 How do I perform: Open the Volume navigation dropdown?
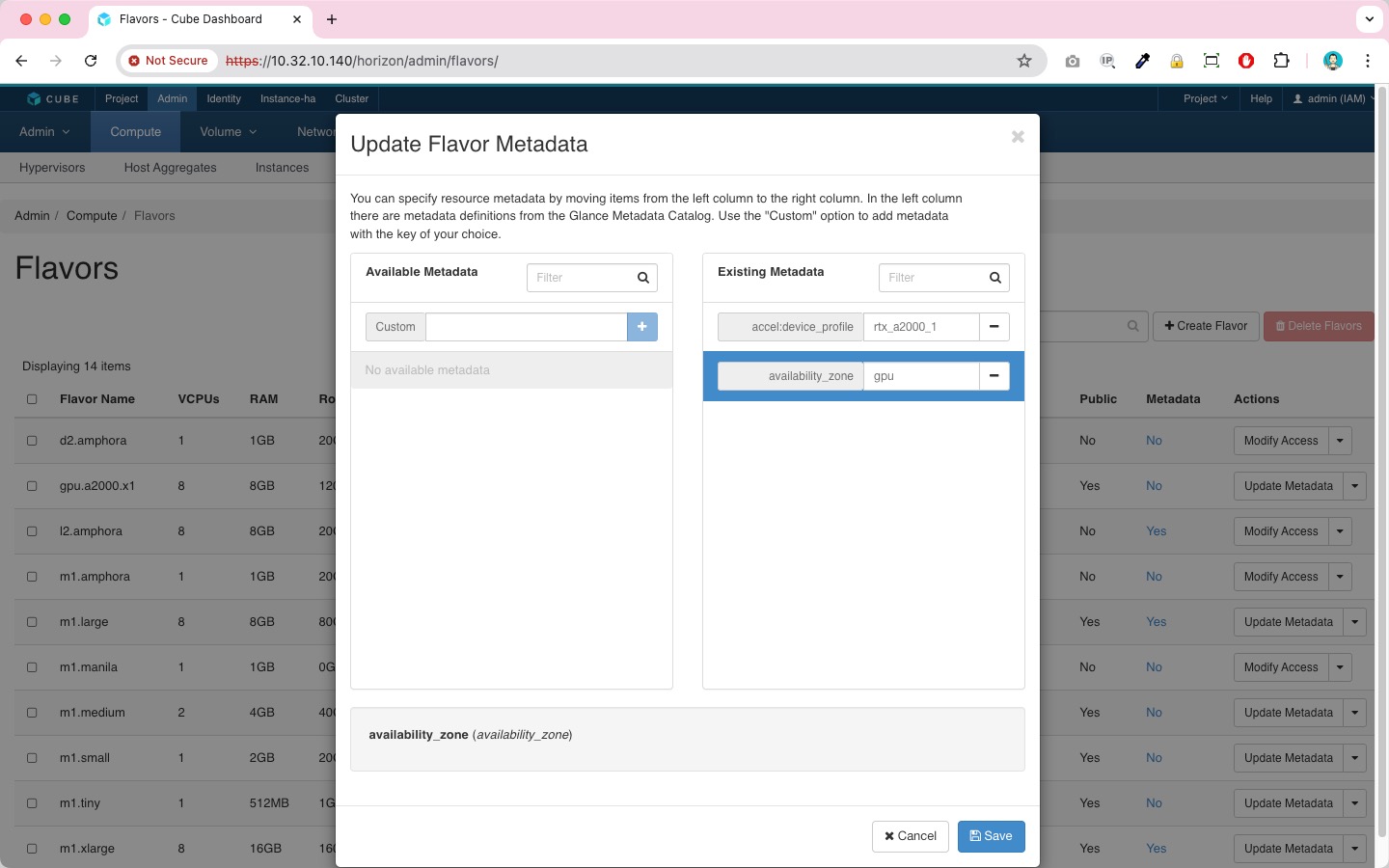[228, 132]
